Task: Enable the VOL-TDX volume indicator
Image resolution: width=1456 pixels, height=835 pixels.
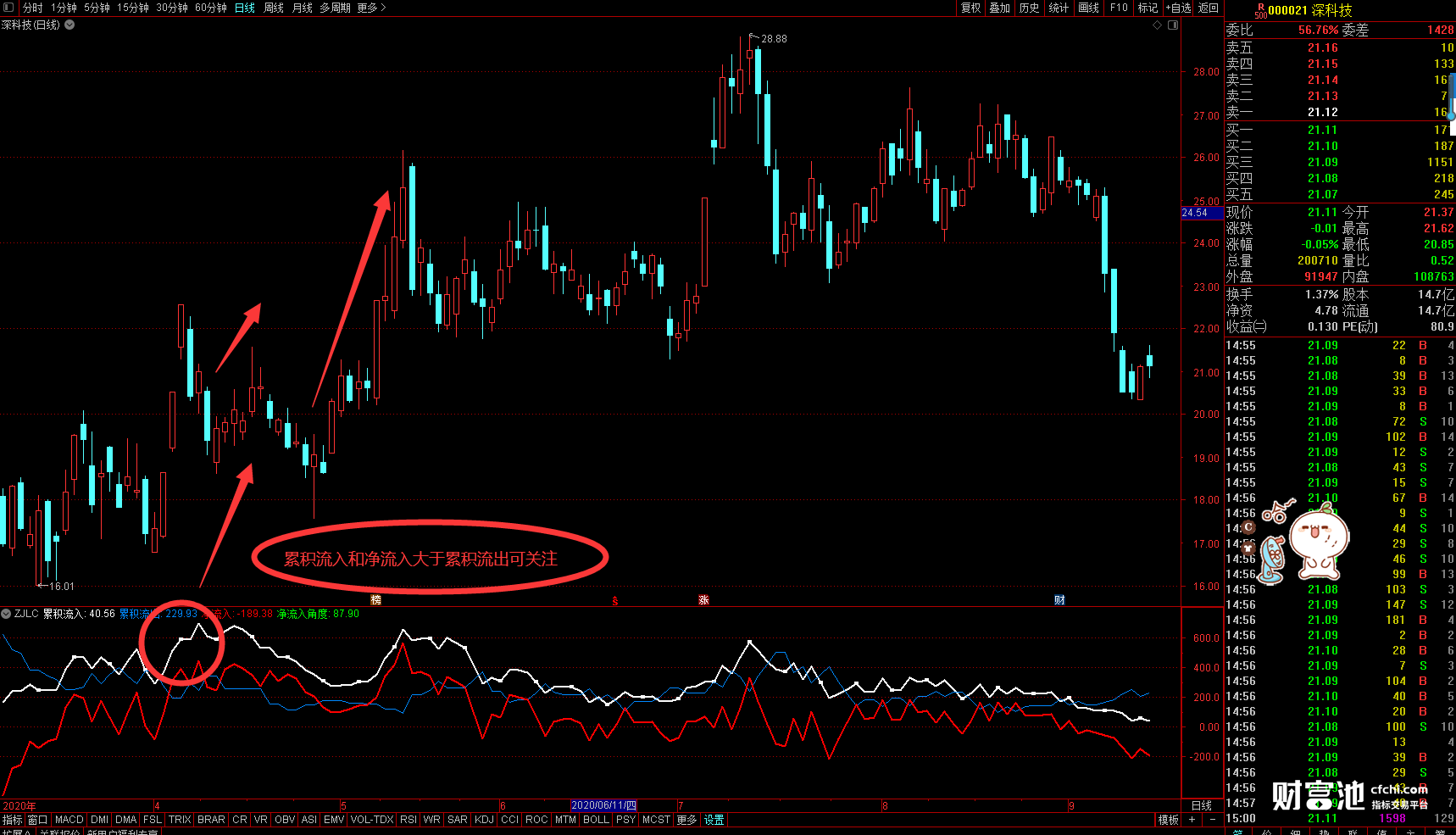Action: pos(372,820)
